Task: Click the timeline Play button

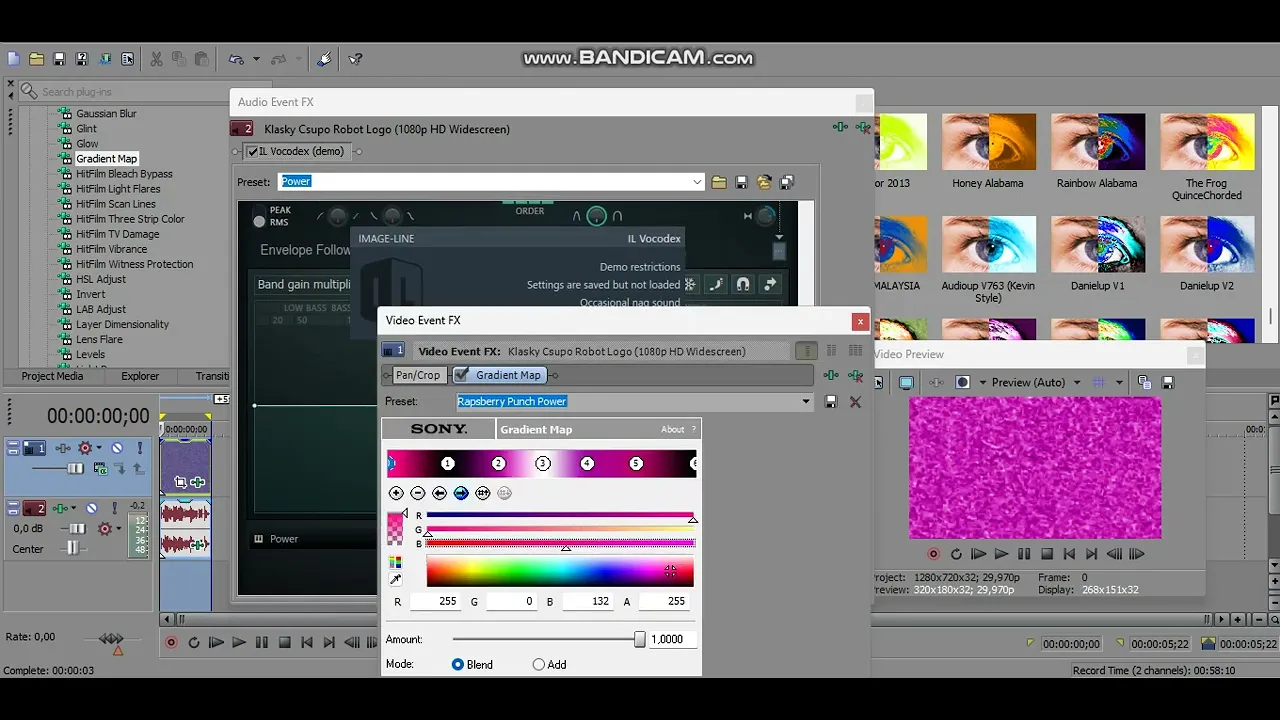Action: pos(239,642)
